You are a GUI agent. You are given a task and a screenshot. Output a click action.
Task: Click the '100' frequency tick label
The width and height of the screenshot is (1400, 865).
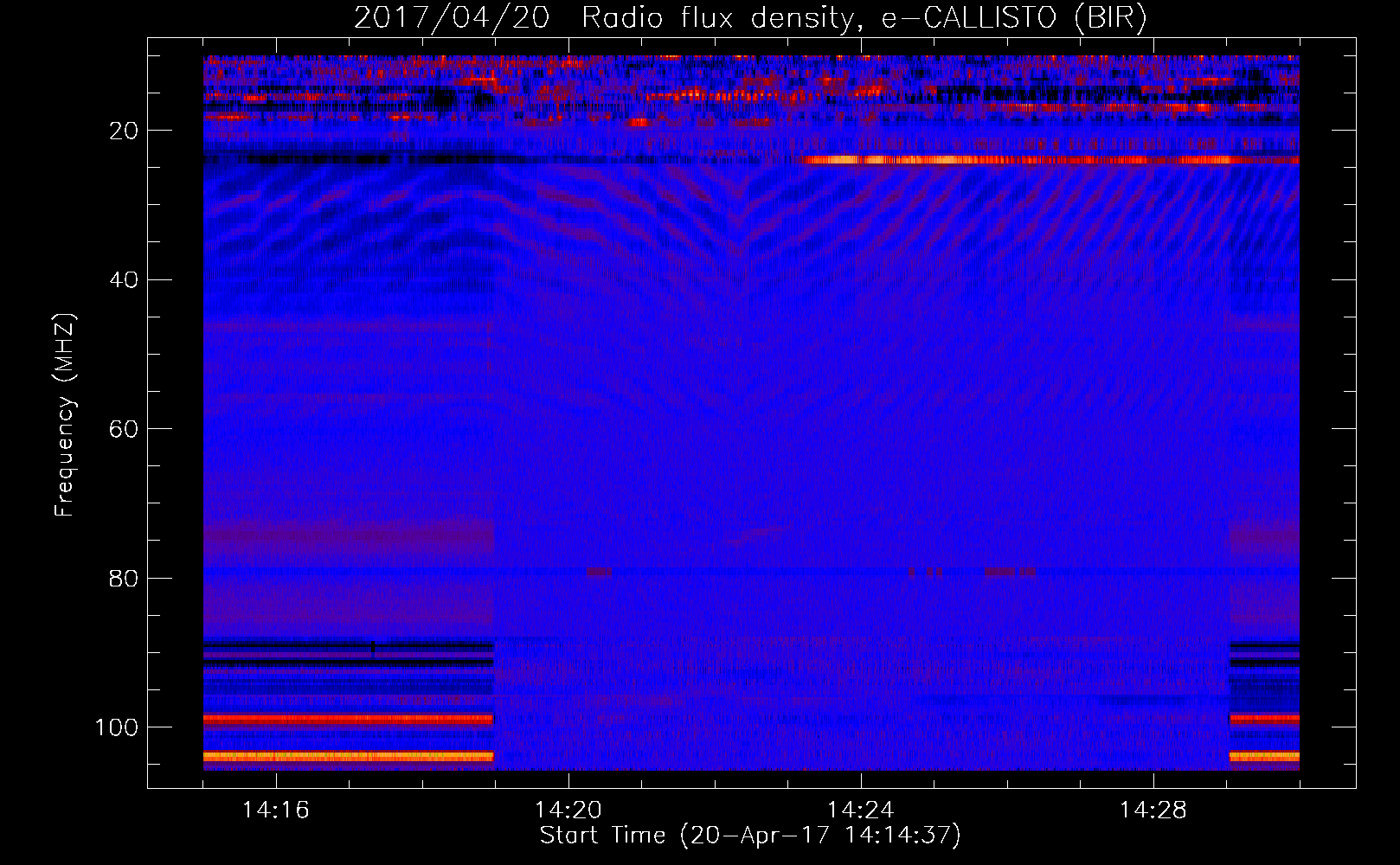pos(117,727)
